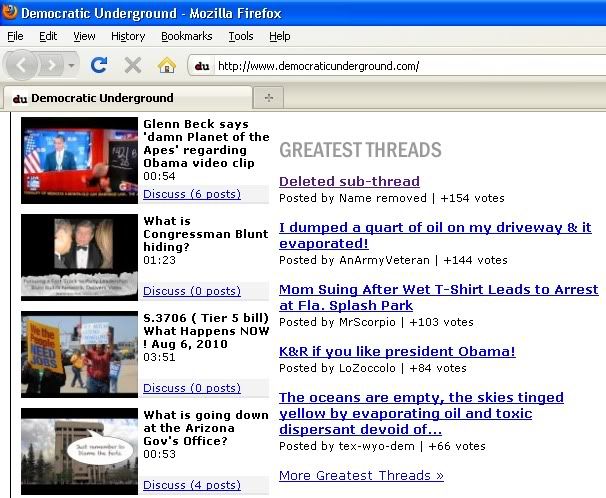This screenshot has height=498, width=606.
Task: Open K&R if you like president Obama thread
Action: click(x=397, y=351)
